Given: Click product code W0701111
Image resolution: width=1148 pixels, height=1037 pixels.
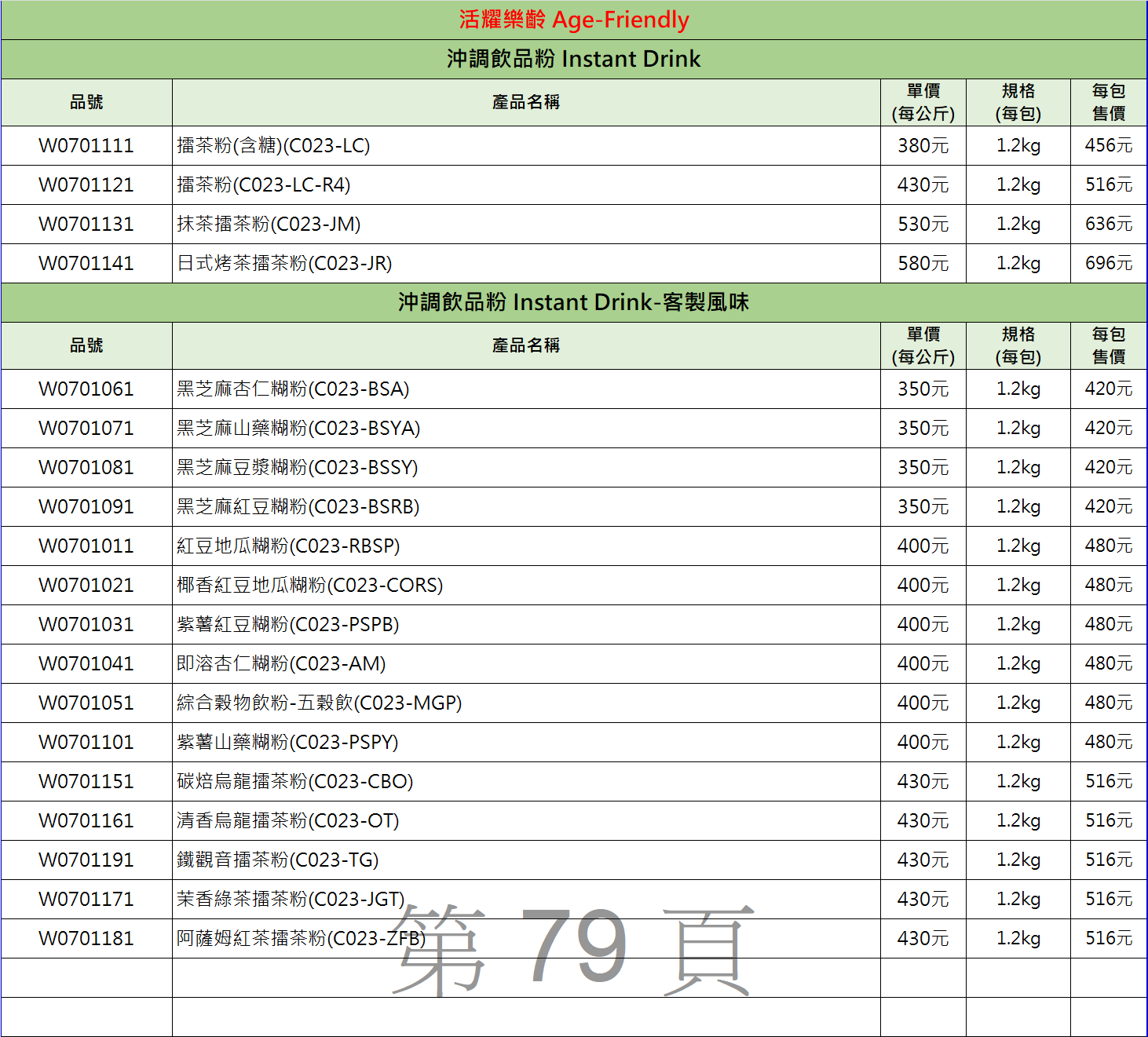Looking at the screenshot, I should point(86,146).
